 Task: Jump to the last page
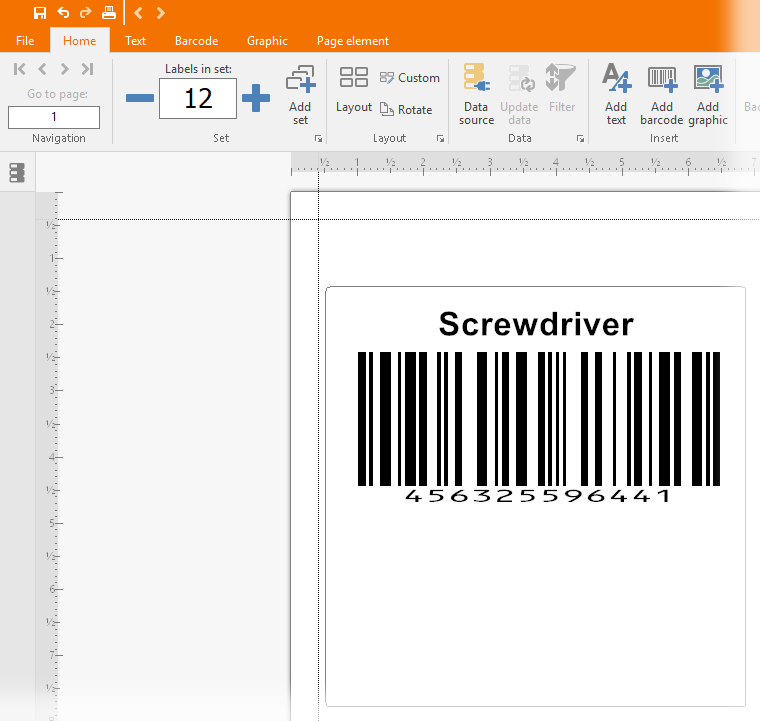pos(87,69)
